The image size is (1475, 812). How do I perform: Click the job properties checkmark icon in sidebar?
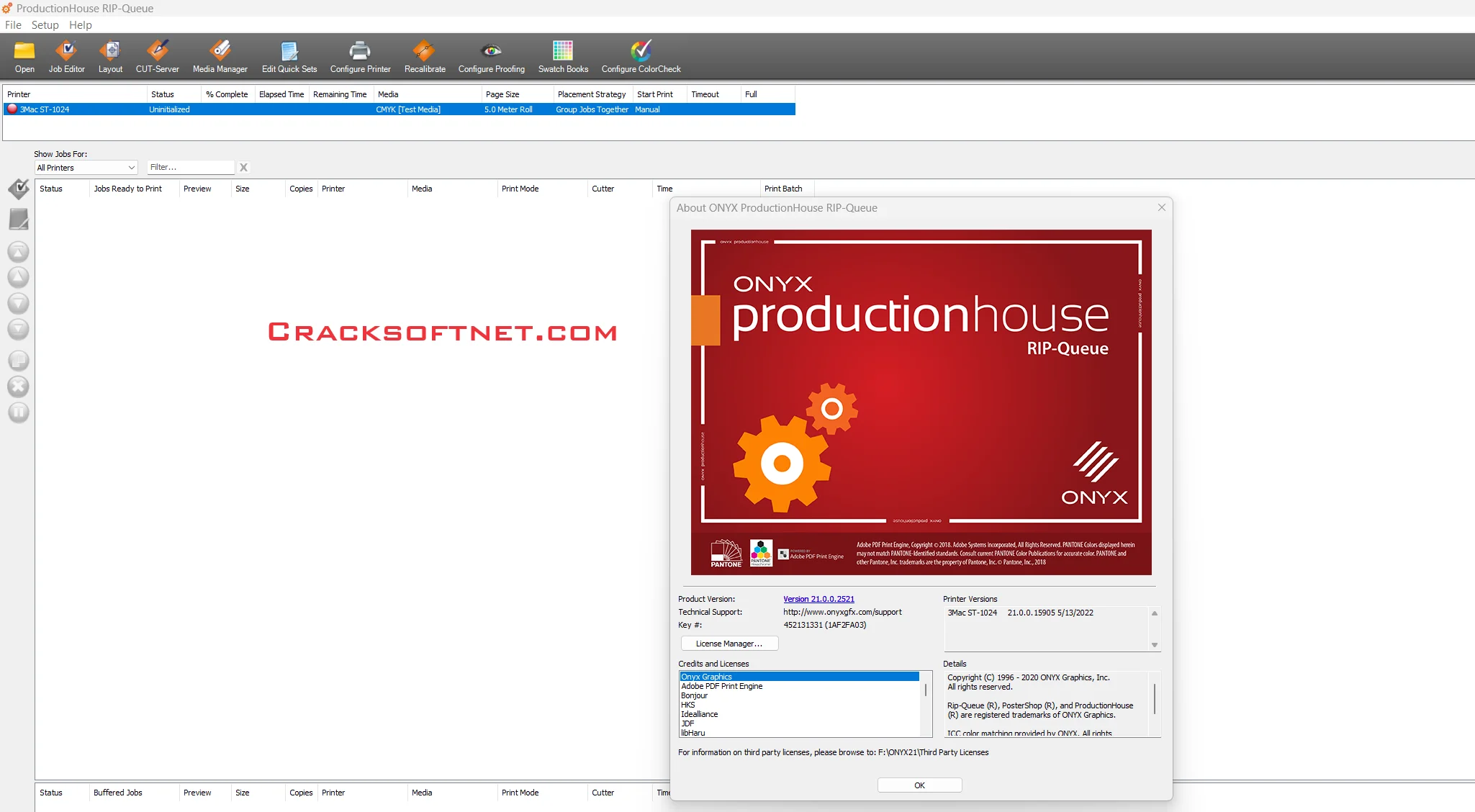pyautogui.click(x=19, y=189)
